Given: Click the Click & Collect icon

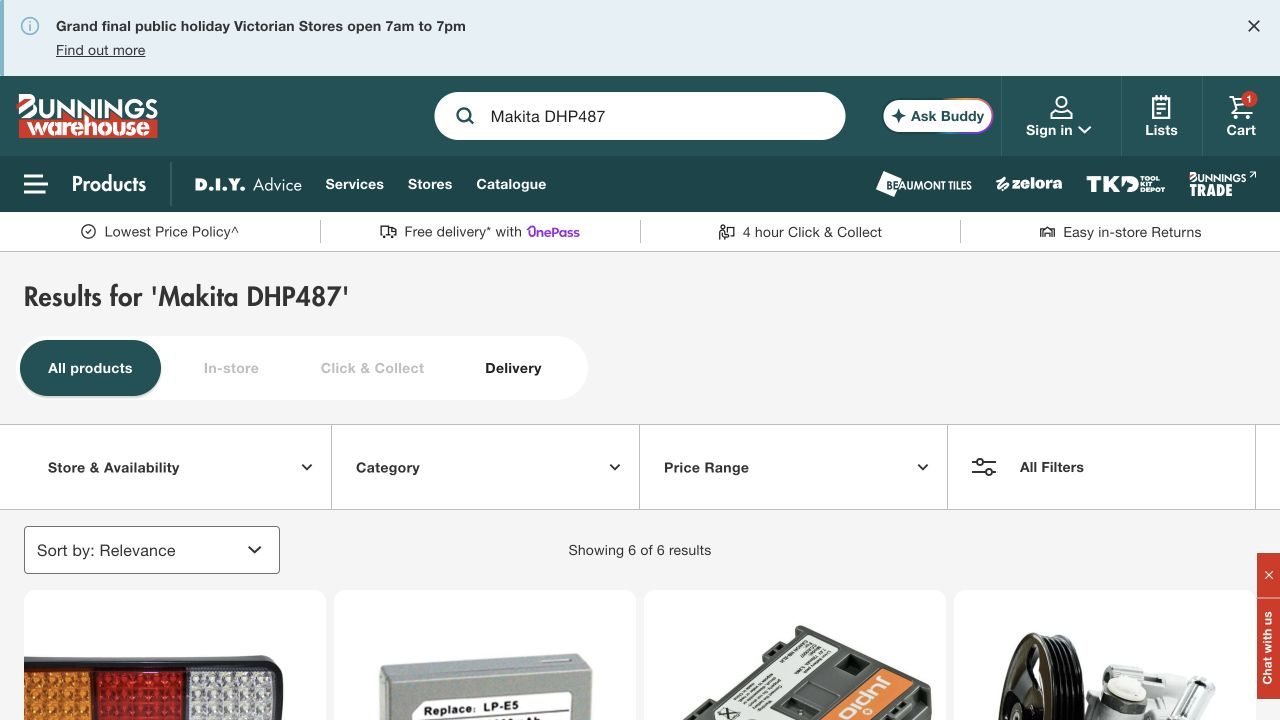Looking at the screenshot, I should pyautogui.click(x=727, y=232).
